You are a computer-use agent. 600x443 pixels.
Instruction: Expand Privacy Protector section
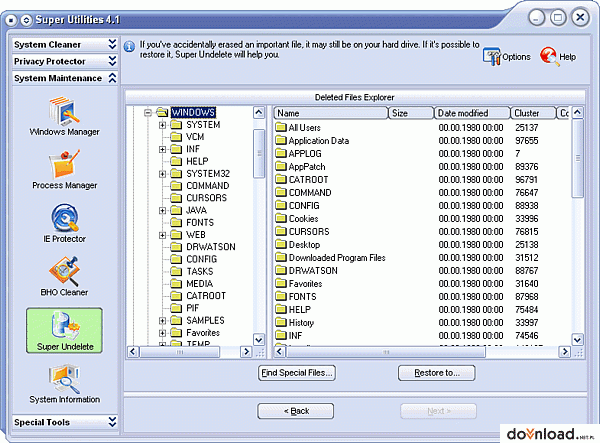click(64, 61)
